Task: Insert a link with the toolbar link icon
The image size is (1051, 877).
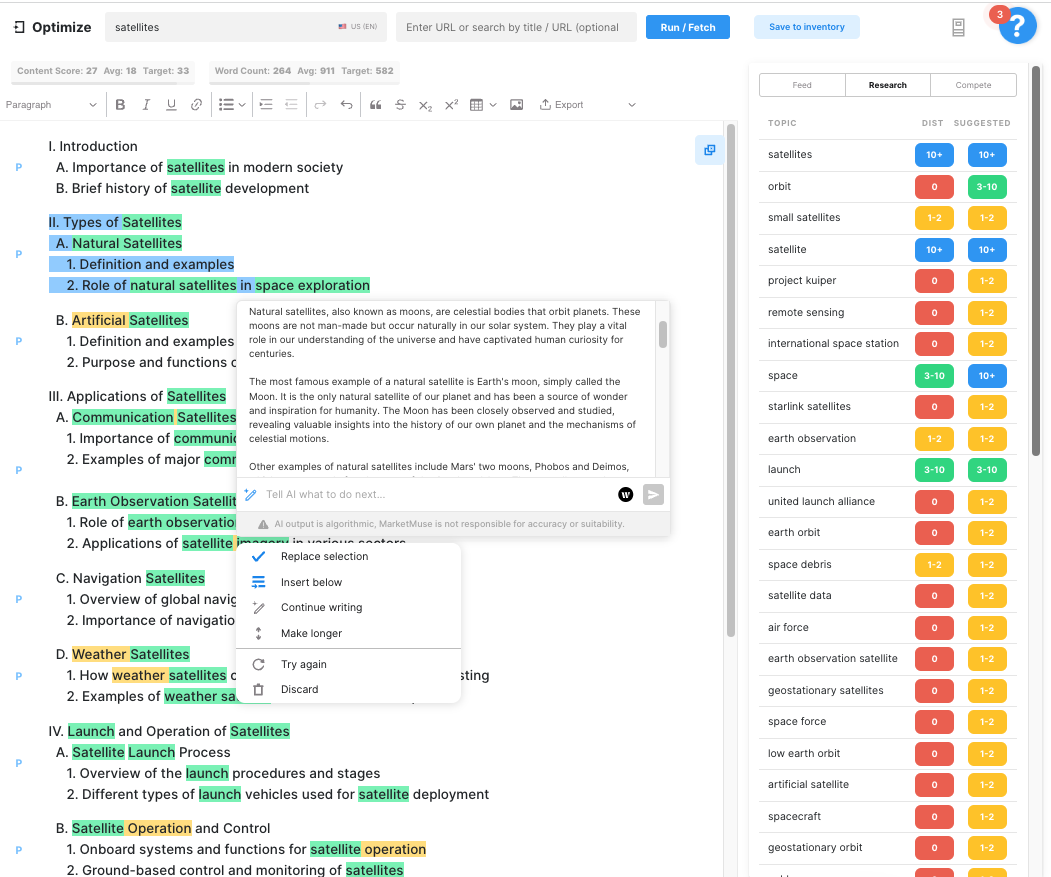Action: [x=197, y=105]
